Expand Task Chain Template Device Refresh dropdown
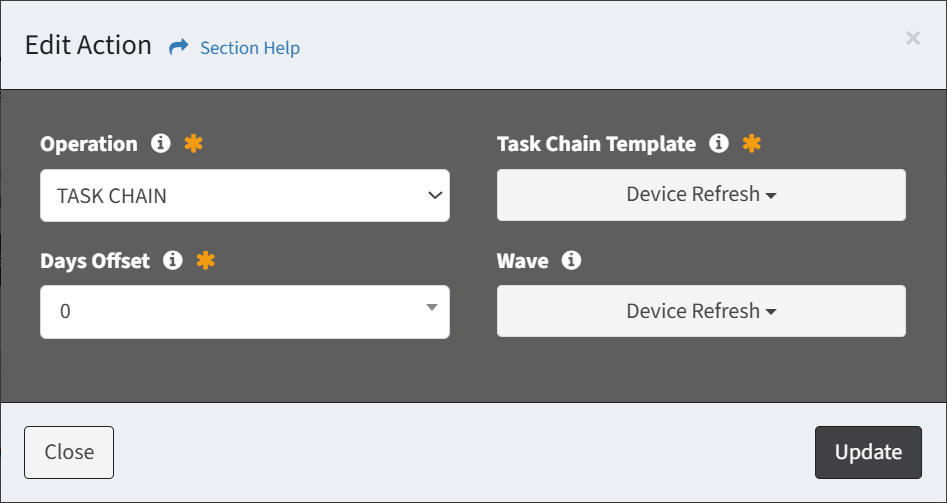The height and width of the screenshot is (503, 947). 701,194
